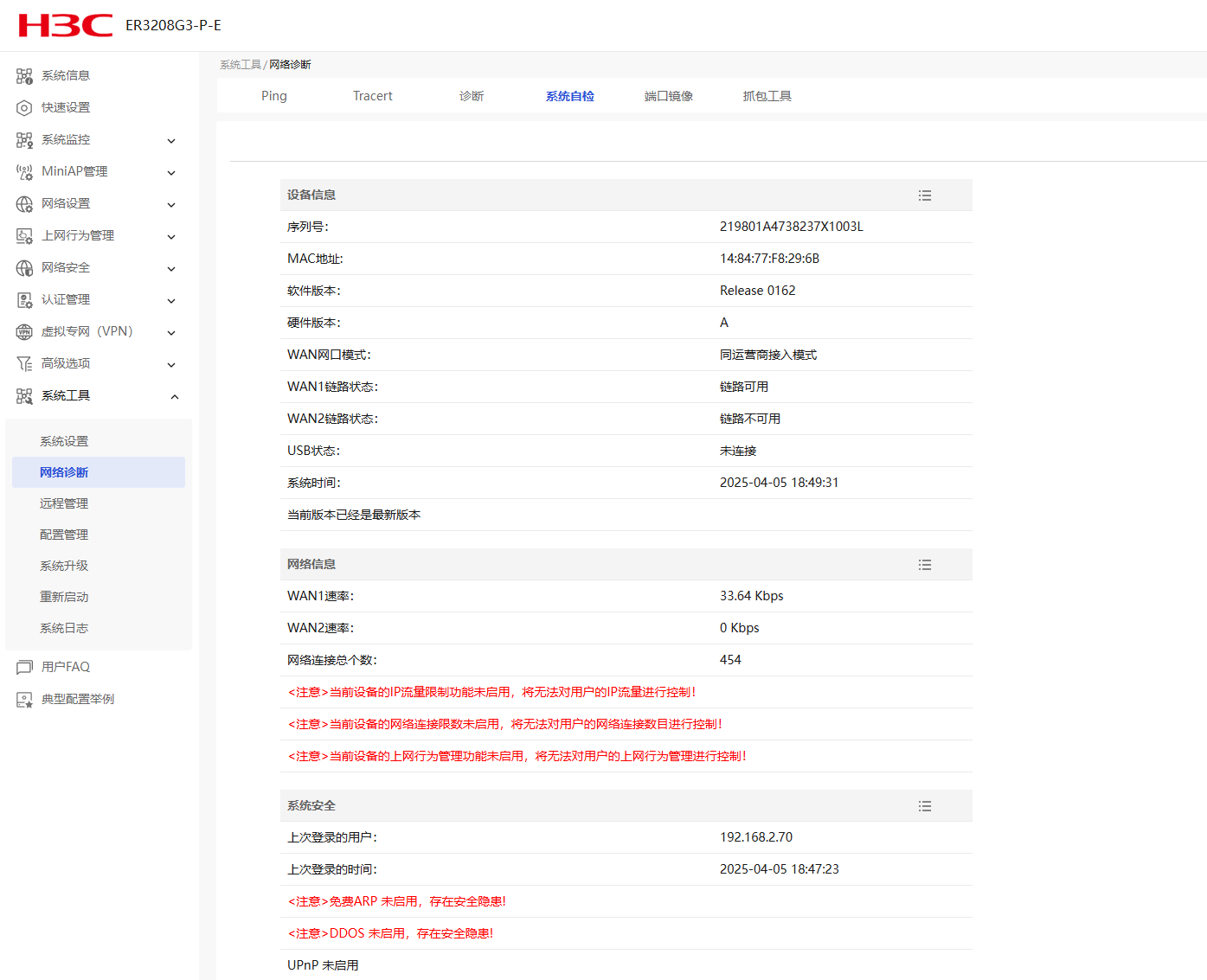
Task: Click the 上网行为管理 sidebar icon
Action: (x=24, y=236)
